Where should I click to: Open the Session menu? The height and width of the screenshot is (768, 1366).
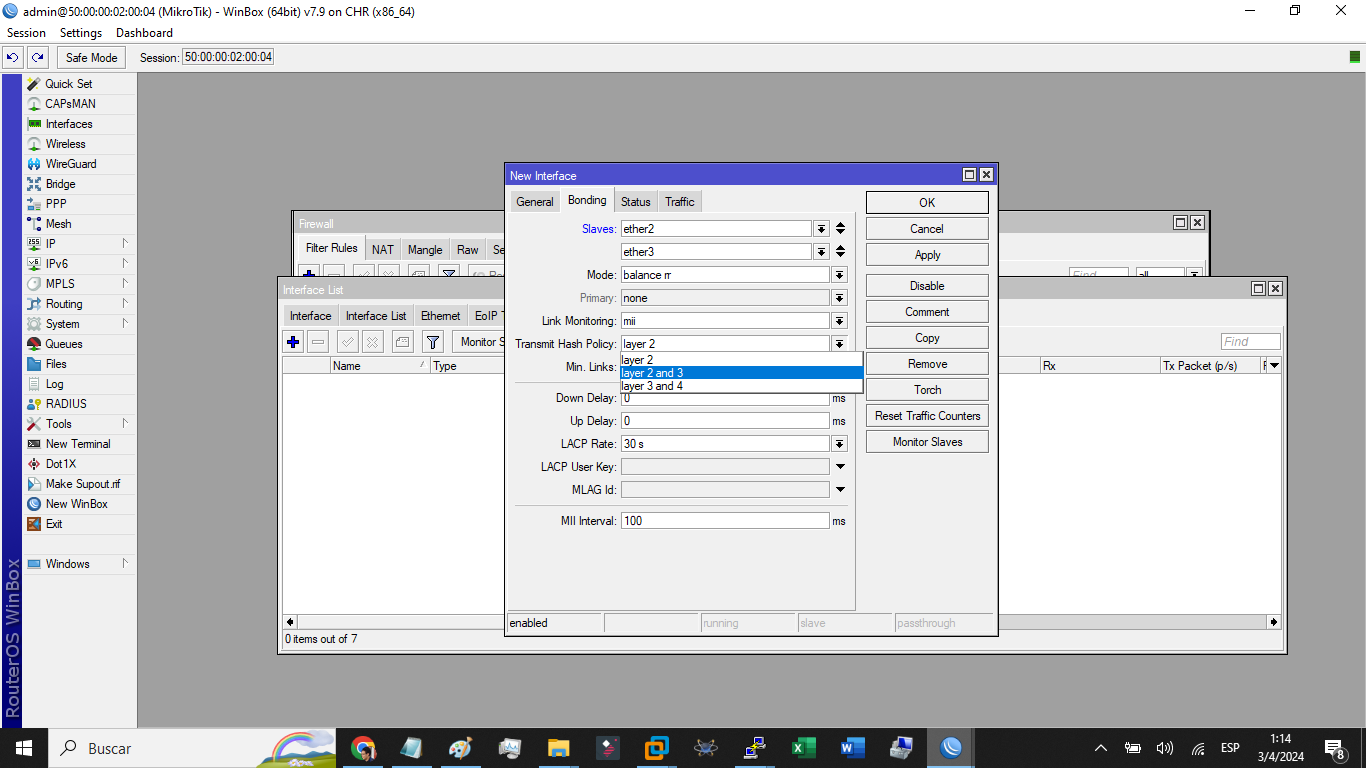click(27, 33)
